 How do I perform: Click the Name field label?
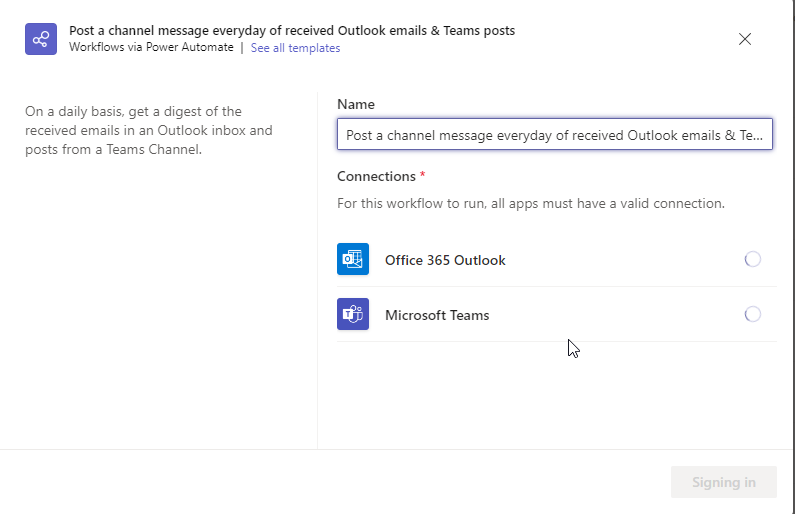click(x=356, y=104)
